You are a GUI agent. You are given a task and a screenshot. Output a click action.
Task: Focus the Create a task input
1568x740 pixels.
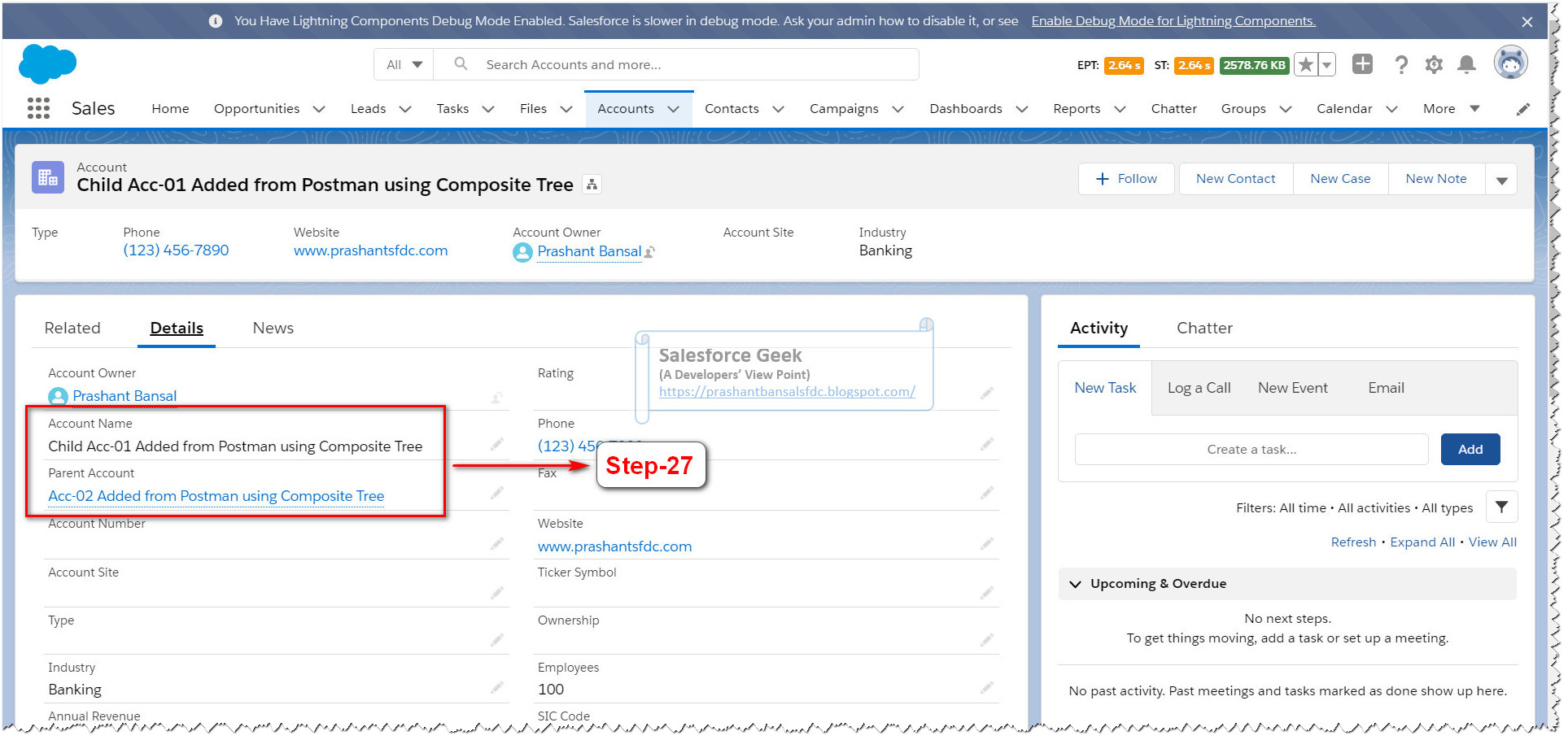(x=1251, y=449)
